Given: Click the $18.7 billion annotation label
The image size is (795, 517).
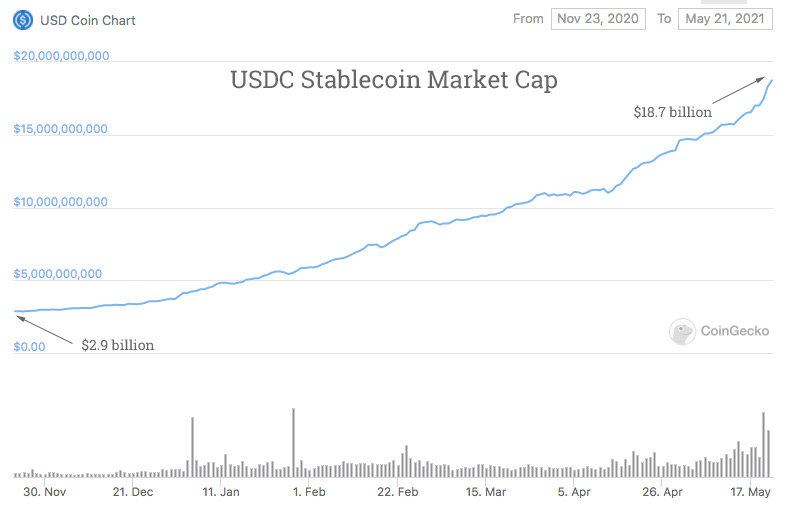Looking at the screenshot, I should [x=672, y=112].
